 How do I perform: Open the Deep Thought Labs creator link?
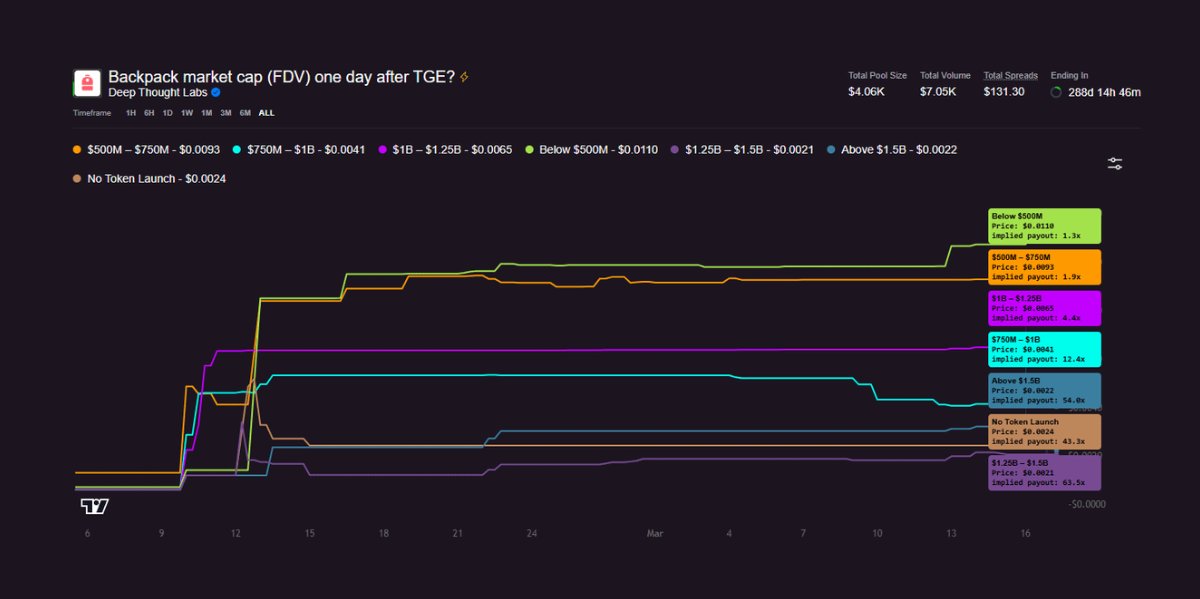point(157,92)
